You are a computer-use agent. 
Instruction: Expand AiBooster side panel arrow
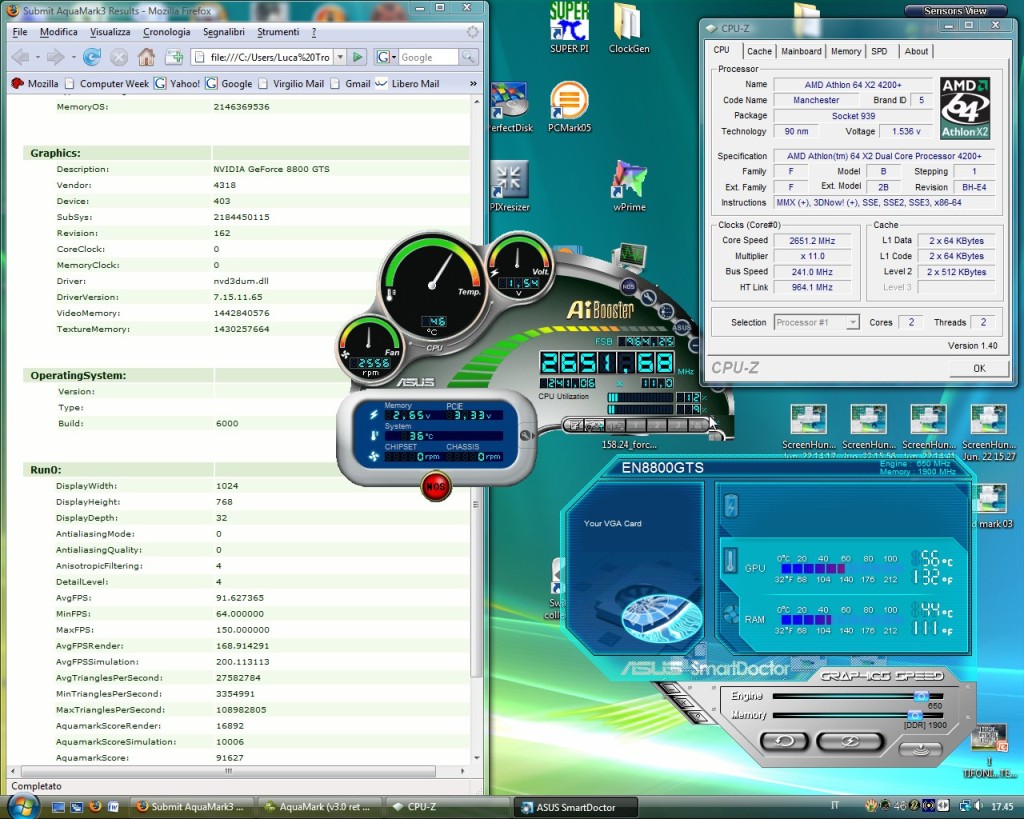[526, 435]
